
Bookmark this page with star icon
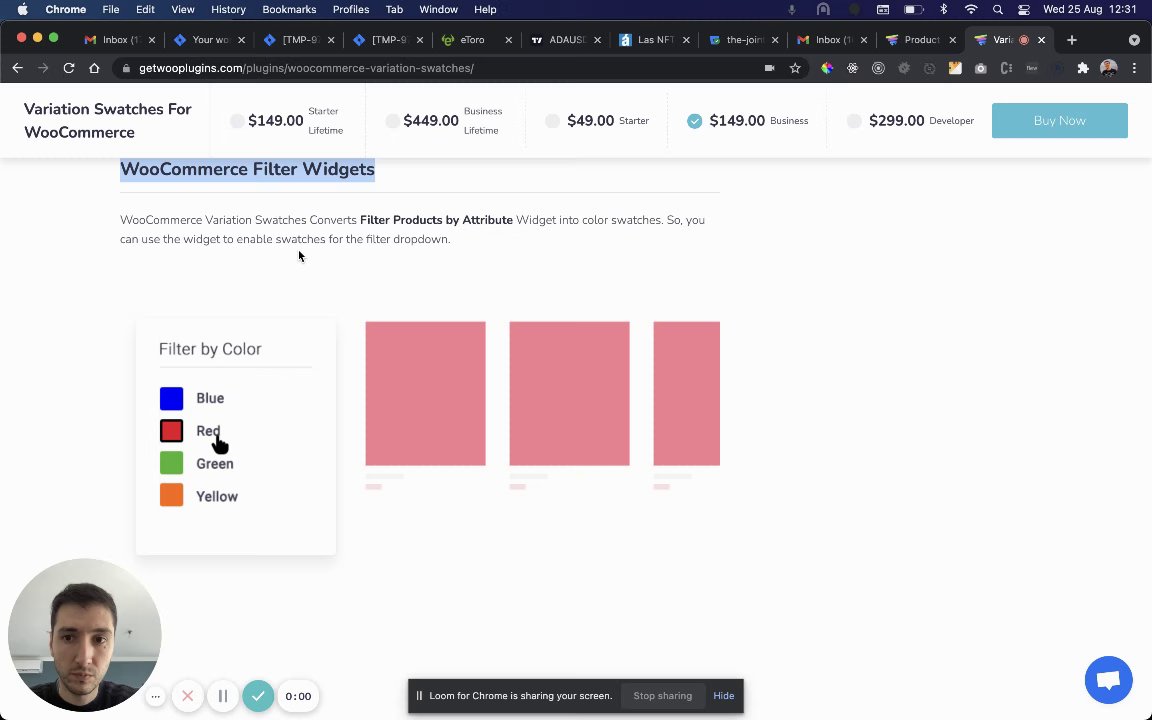pos(795,68)
